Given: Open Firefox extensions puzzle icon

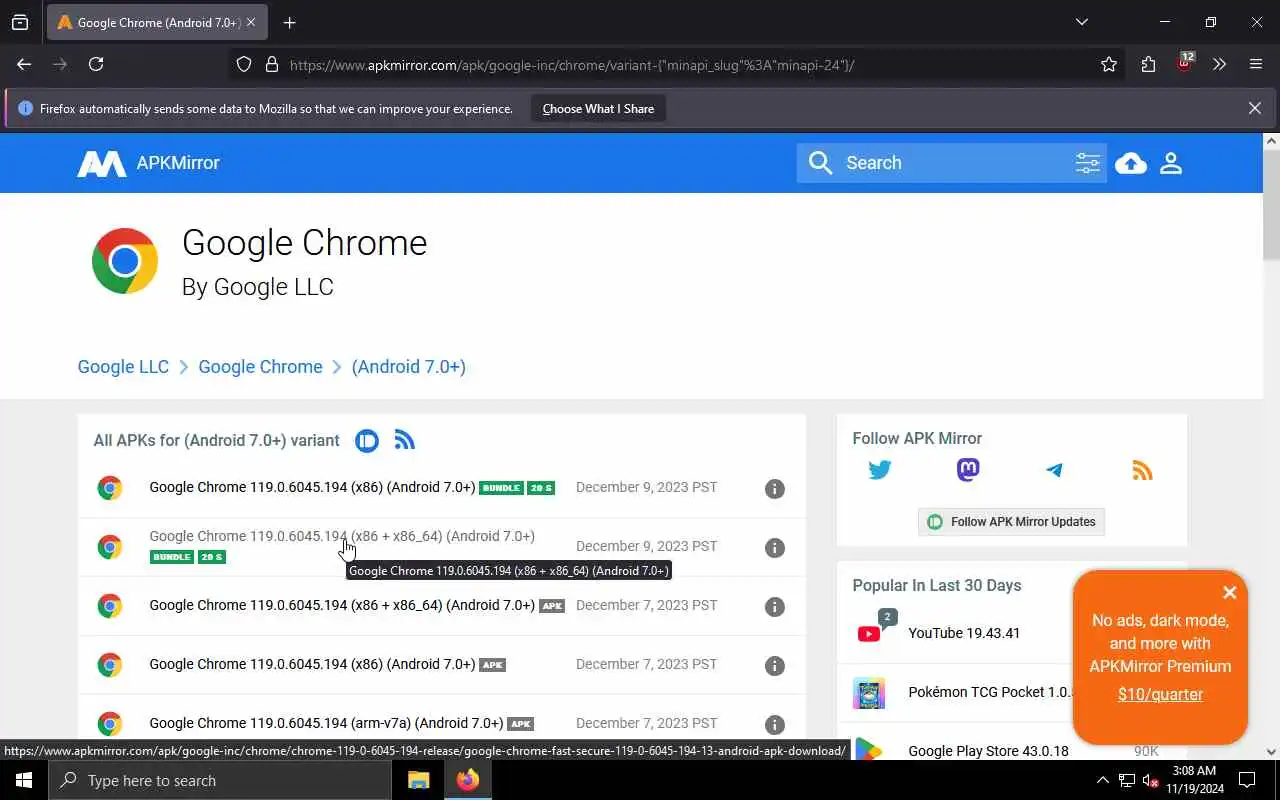Looking at the screenshot, I should [1148, 64].
